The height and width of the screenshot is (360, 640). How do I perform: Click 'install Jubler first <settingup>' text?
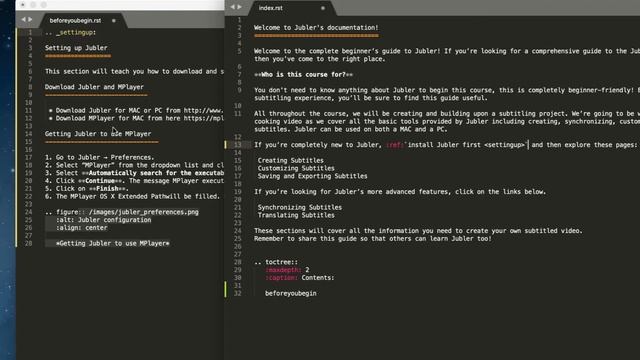466,145
